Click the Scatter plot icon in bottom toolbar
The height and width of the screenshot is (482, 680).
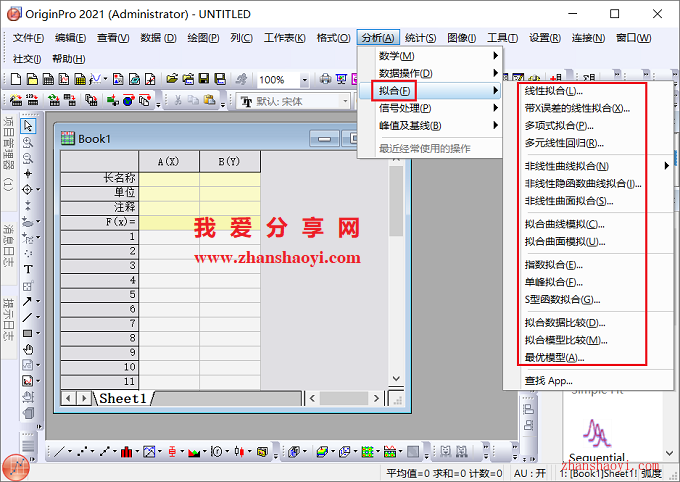tap(82, 452)
